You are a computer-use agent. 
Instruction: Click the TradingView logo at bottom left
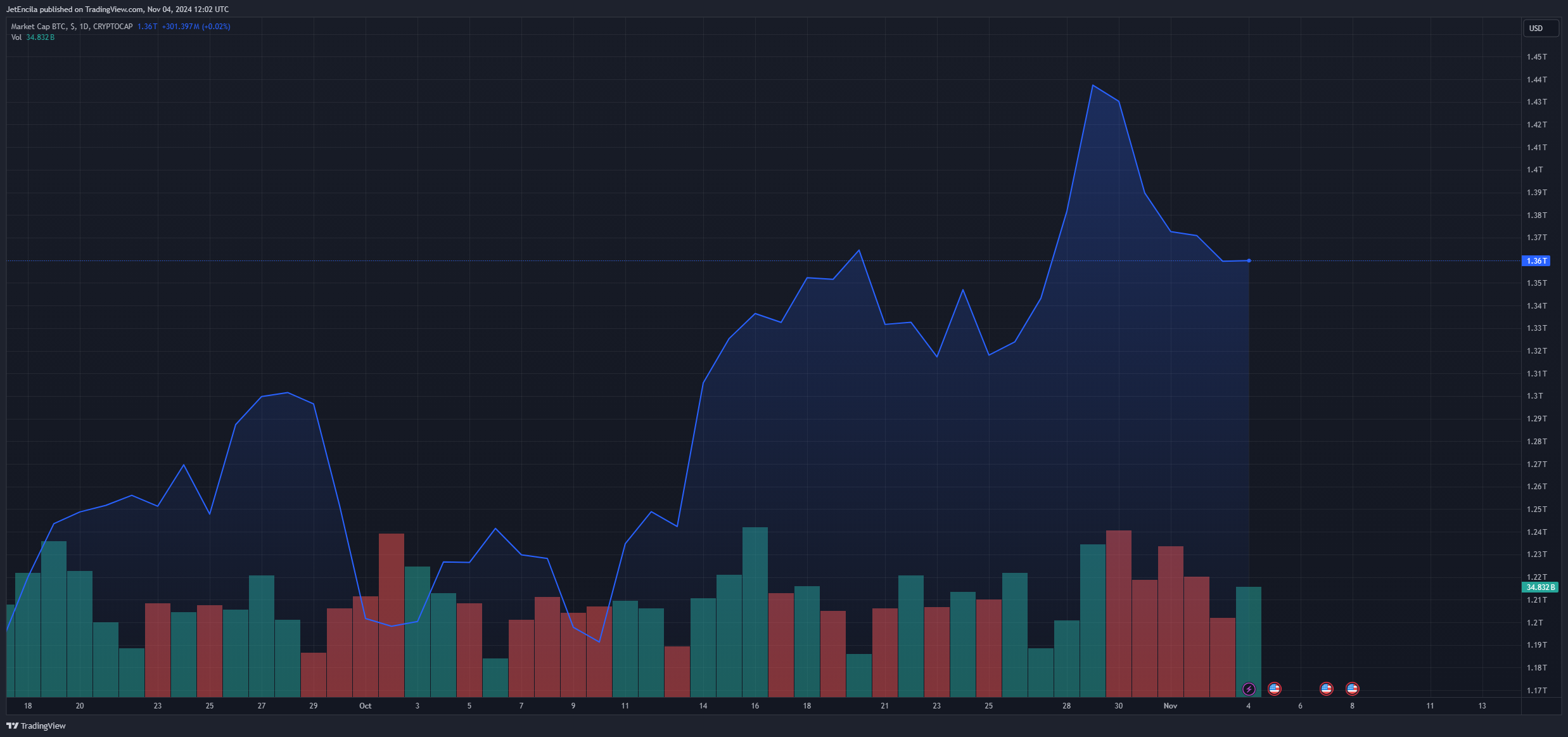pyautogui.click(x=36, y=726)
